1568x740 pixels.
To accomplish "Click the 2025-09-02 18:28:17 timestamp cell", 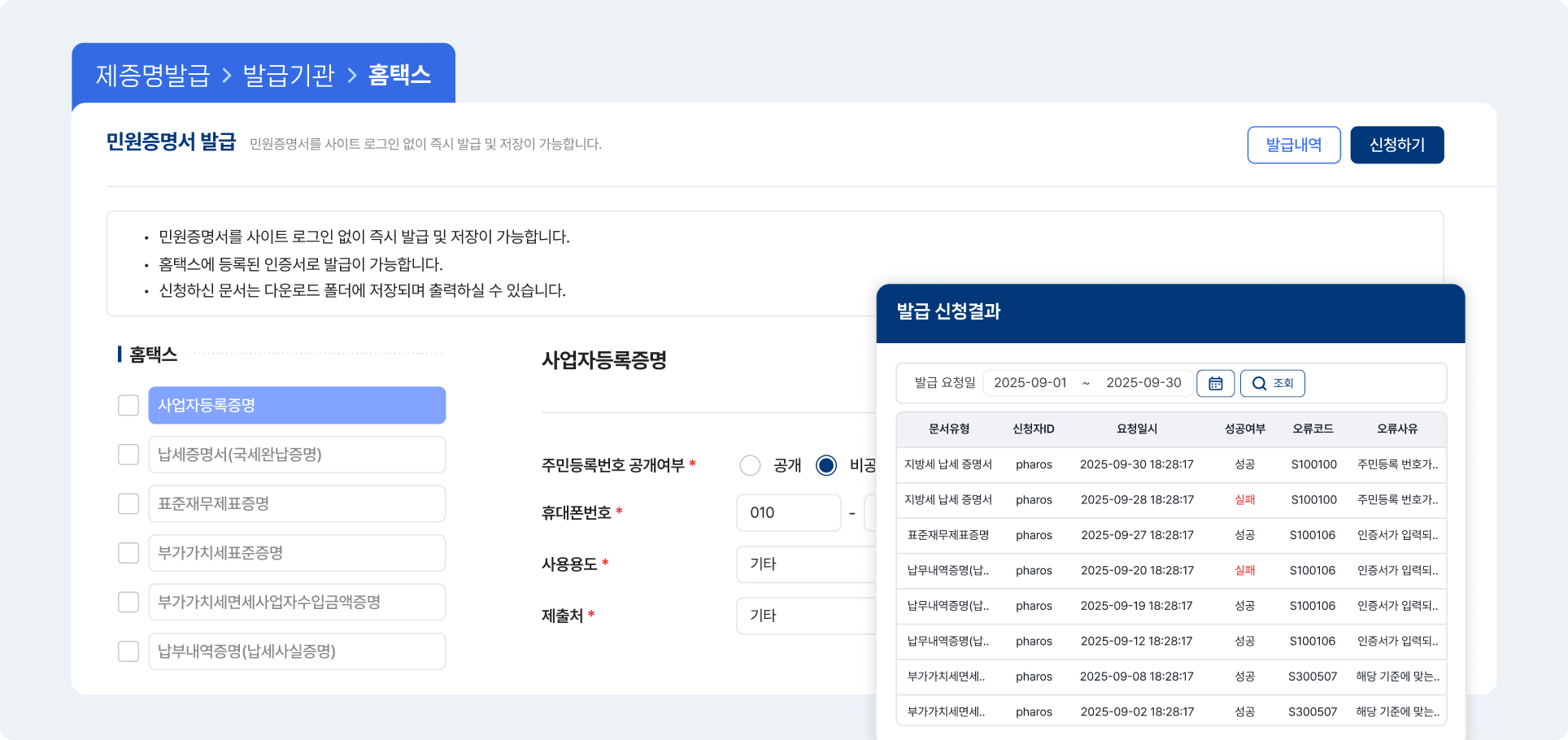I will click(x=1137, y=712).
